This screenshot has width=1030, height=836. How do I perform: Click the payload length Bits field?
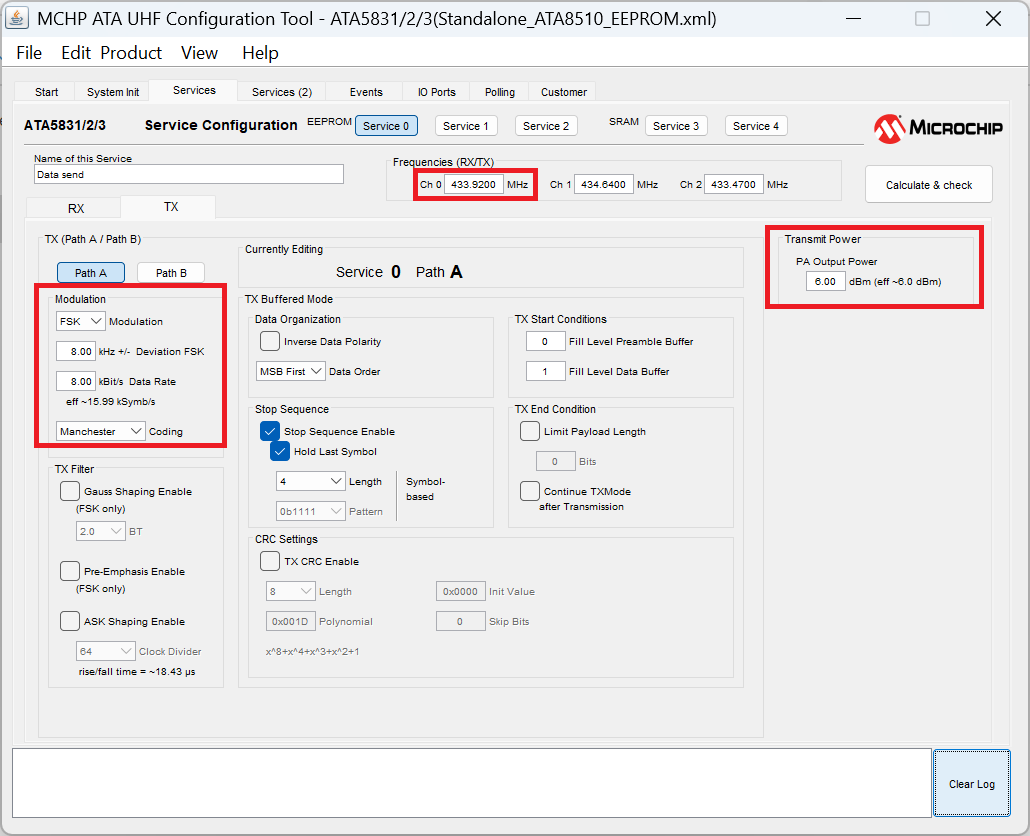[556, 461]
